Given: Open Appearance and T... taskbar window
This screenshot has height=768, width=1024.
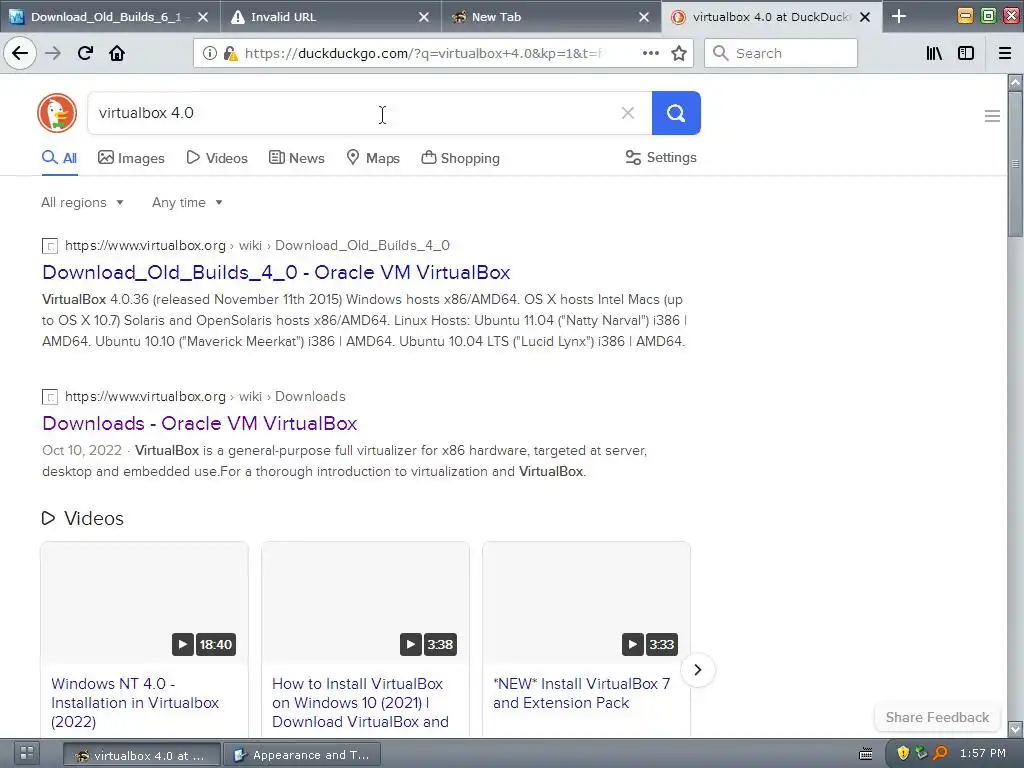Looking at the screenshot, I should coord(301,755).
